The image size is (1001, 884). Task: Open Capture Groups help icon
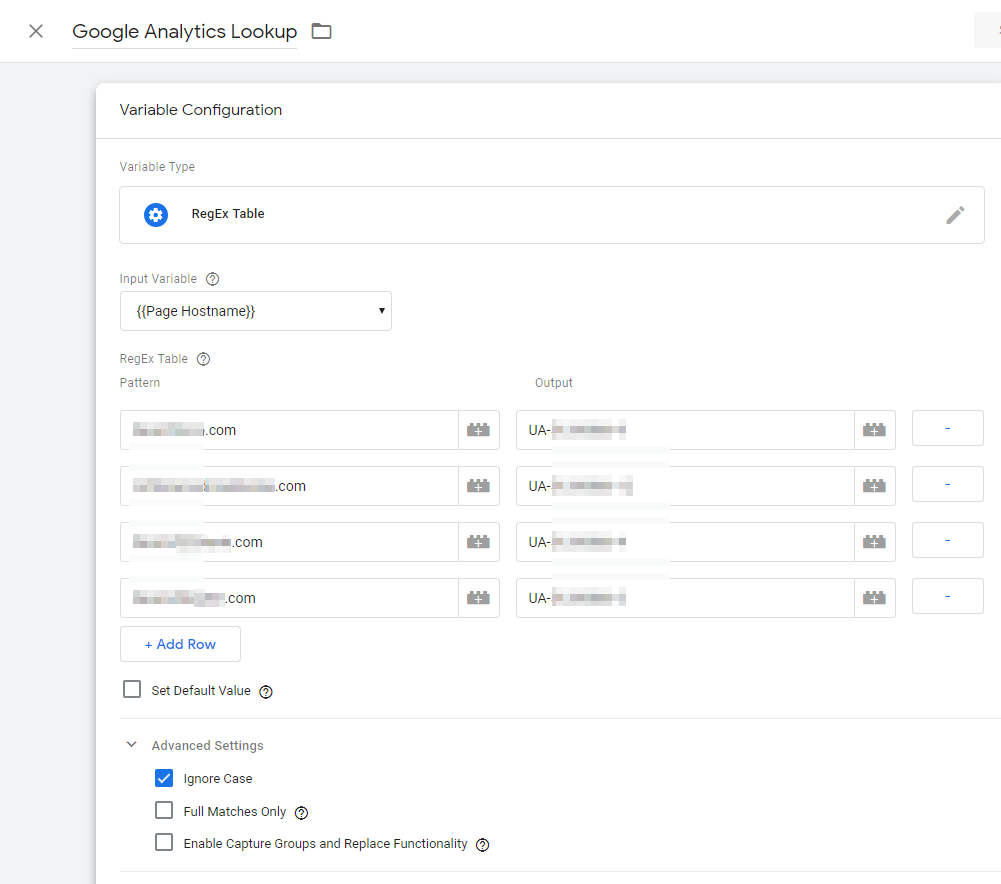[x=483, y=844]
